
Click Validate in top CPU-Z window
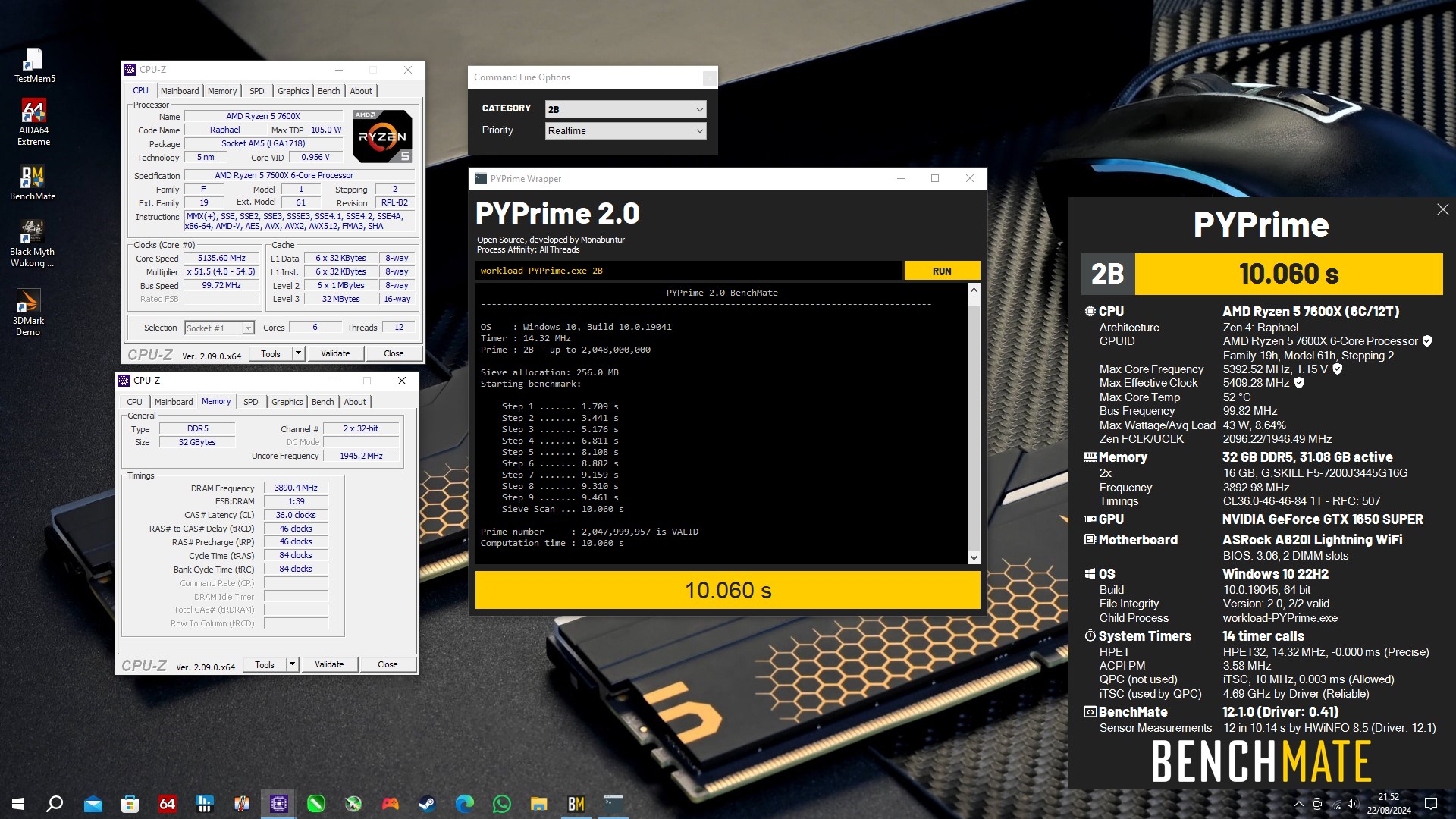tap(335, 353)
